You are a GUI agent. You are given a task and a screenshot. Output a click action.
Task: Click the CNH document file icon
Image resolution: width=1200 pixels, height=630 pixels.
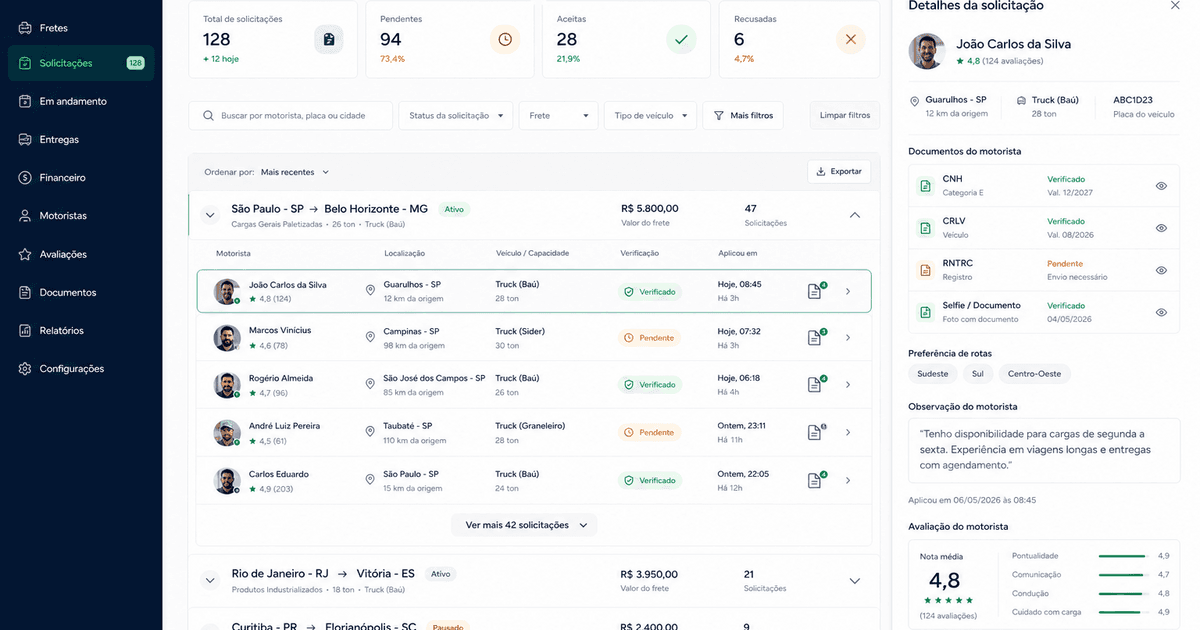point(925,186)
